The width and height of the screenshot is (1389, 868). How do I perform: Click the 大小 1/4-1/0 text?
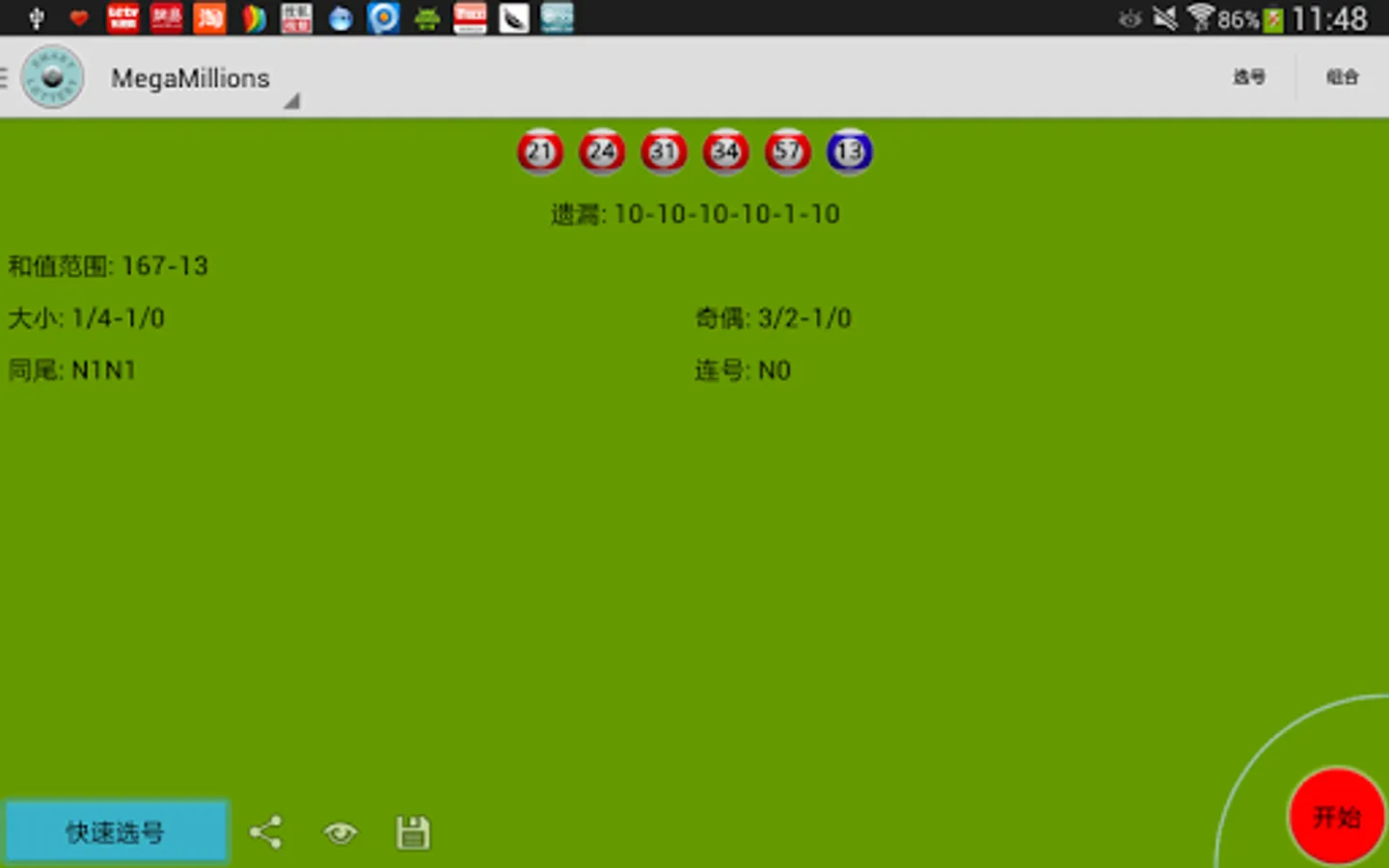pos(87,318)
